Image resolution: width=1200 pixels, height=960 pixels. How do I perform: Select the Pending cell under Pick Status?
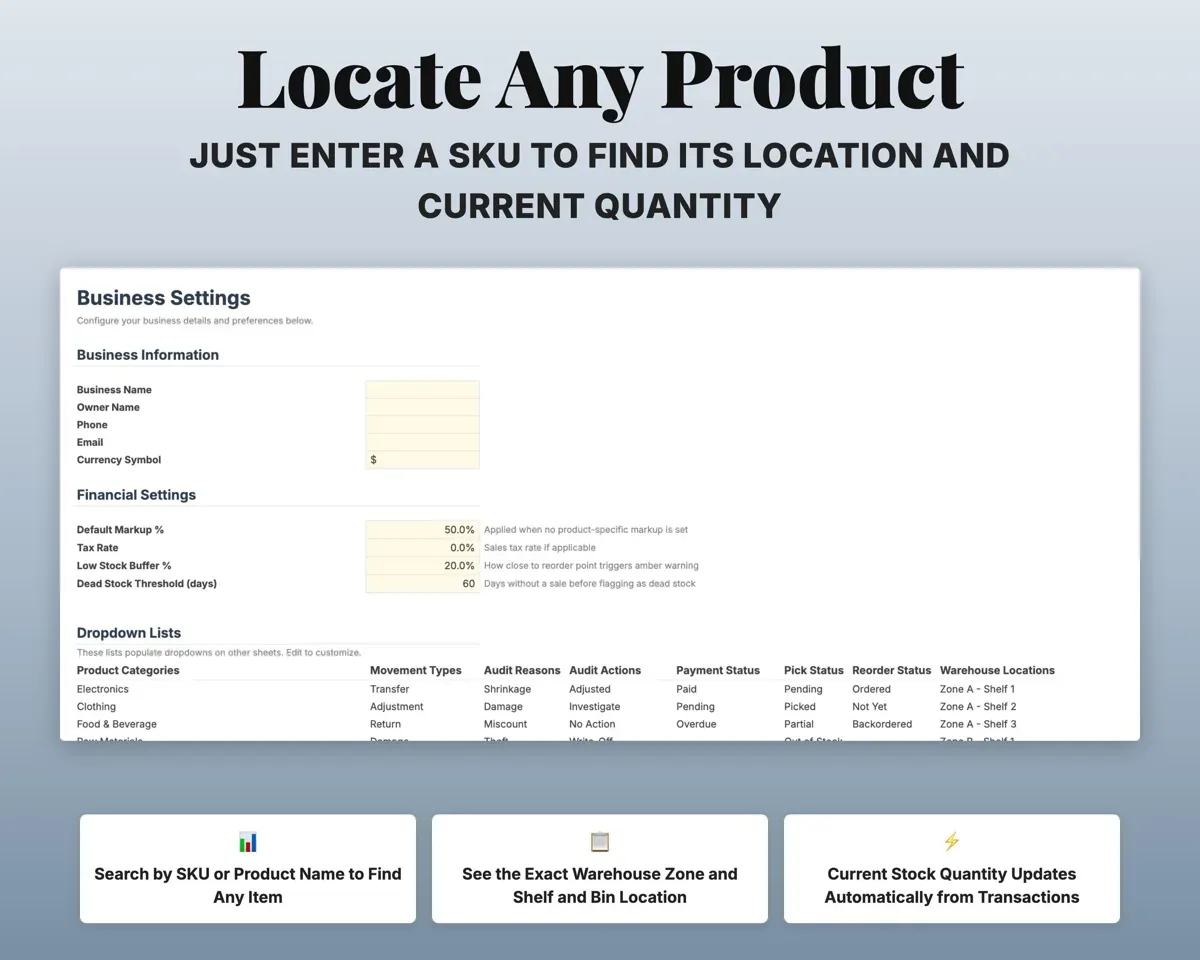(x=803, y=689)
